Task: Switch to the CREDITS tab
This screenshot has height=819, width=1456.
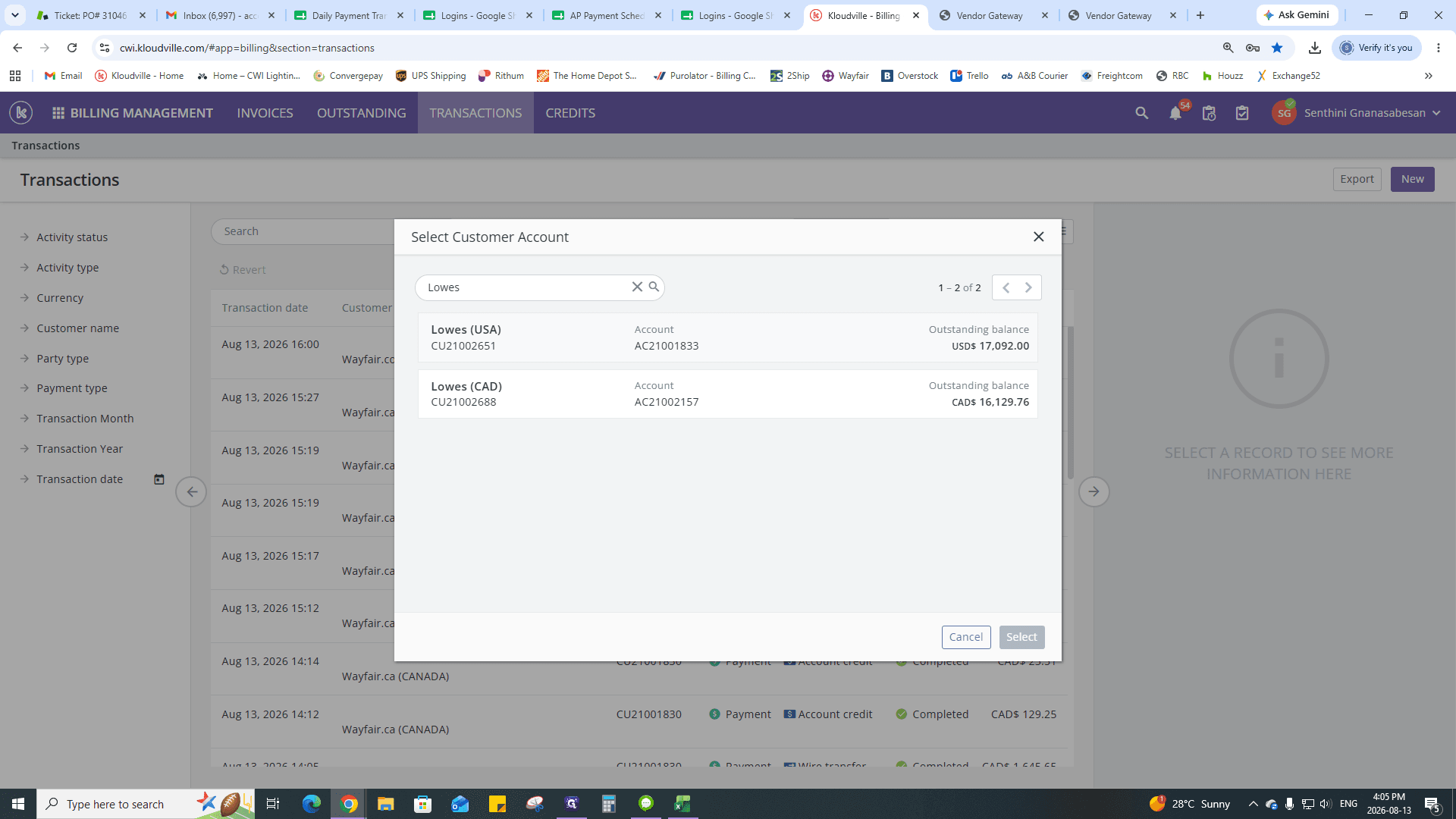Action: (x=570, y=113)
